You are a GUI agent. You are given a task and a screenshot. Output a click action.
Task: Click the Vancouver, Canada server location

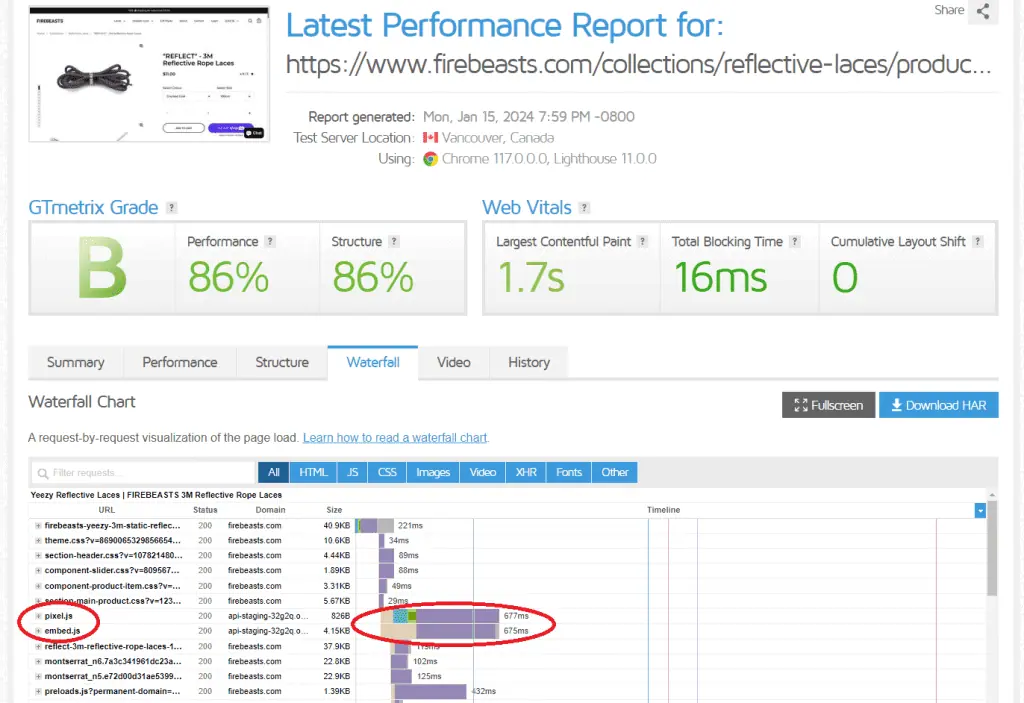click(498, 138)
